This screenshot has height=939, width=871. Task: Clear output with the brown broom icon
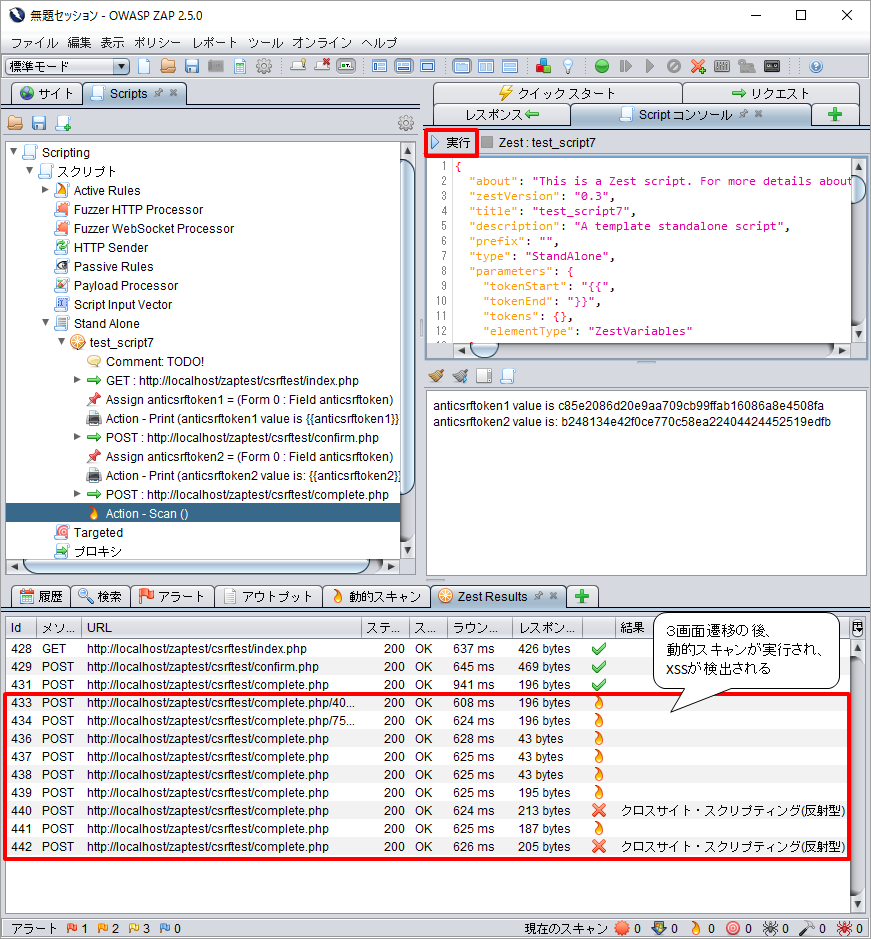[x=436, y=375]
